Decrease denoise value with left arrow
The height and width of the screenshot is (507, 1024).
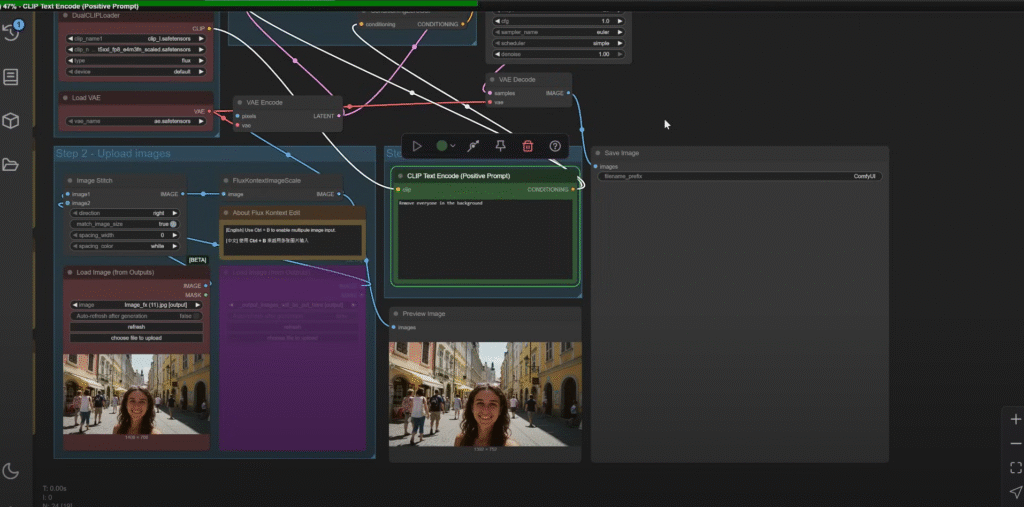(498, 54)
